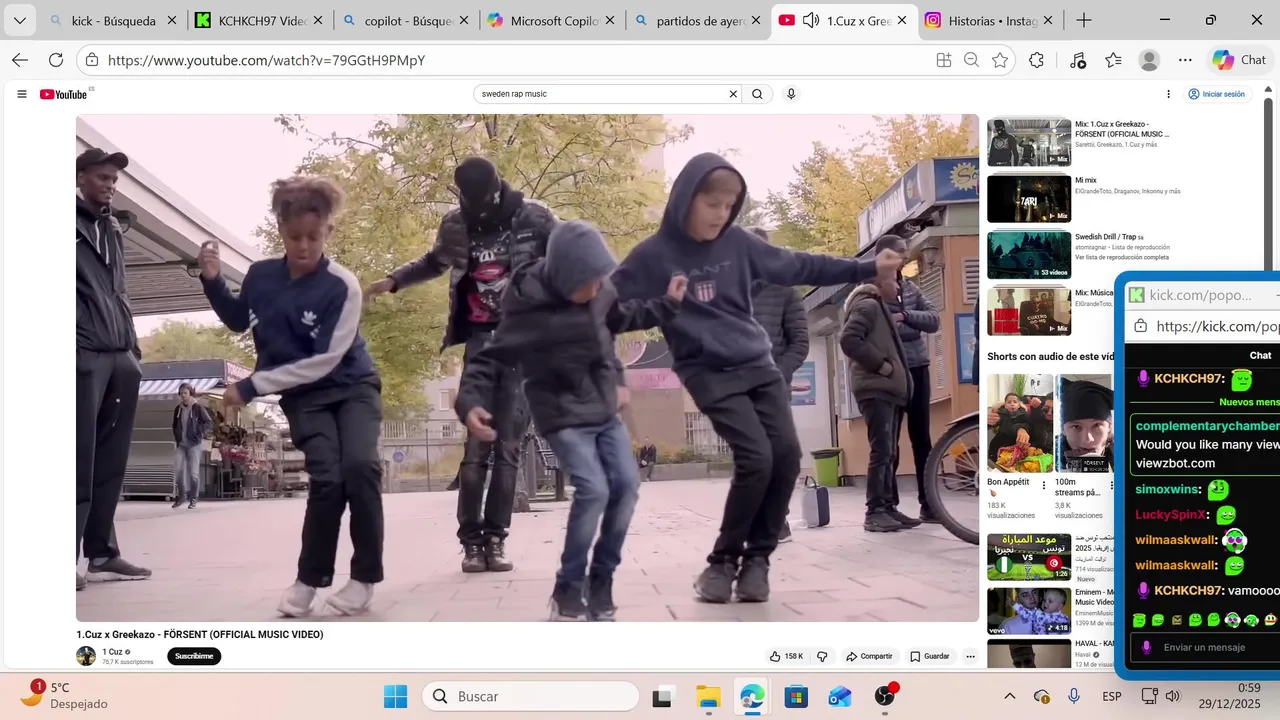Open the Edge profile avatar

pos(1149,60)
